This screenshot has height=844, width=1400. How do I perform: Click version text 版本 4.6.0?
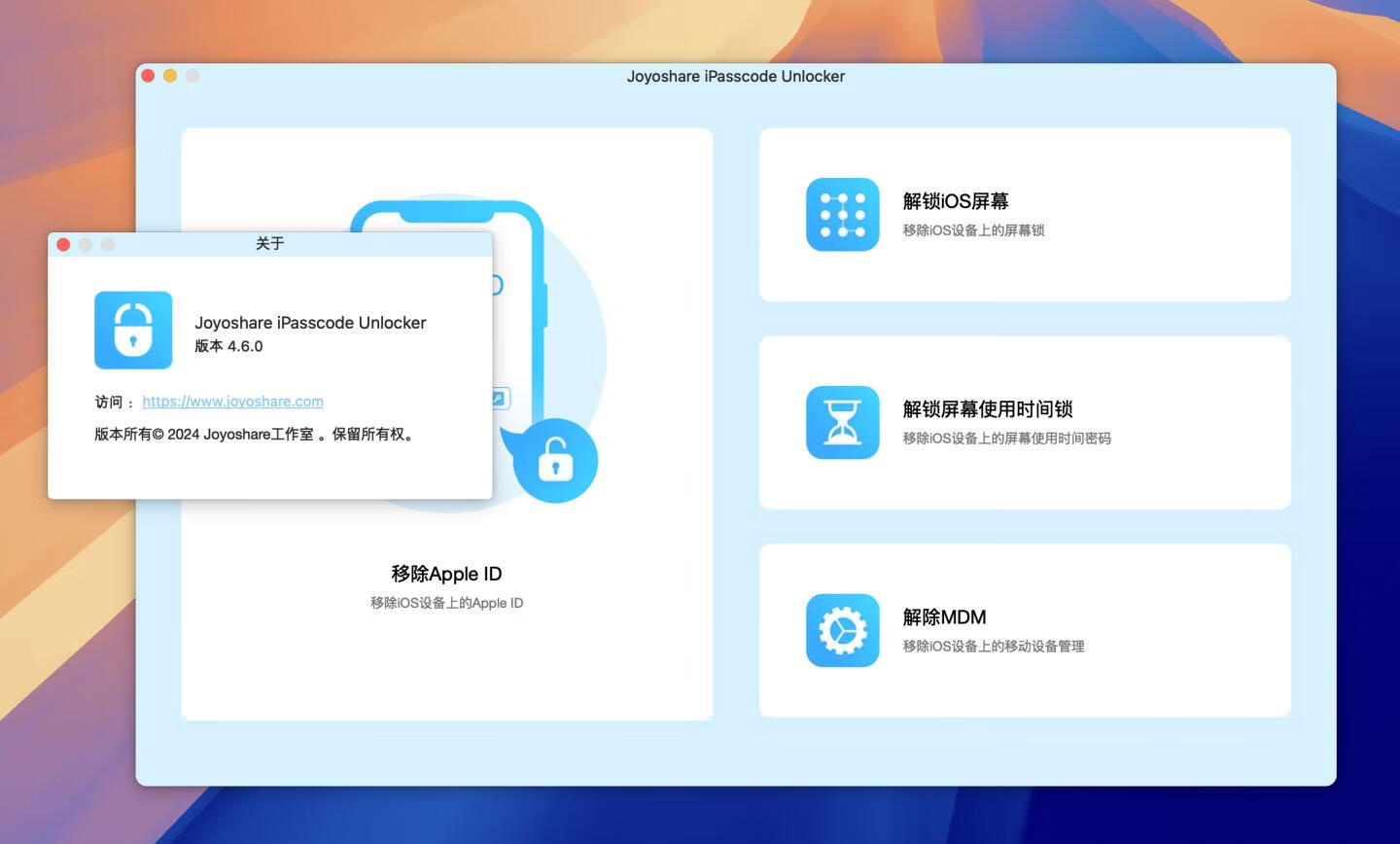(228, 346)
